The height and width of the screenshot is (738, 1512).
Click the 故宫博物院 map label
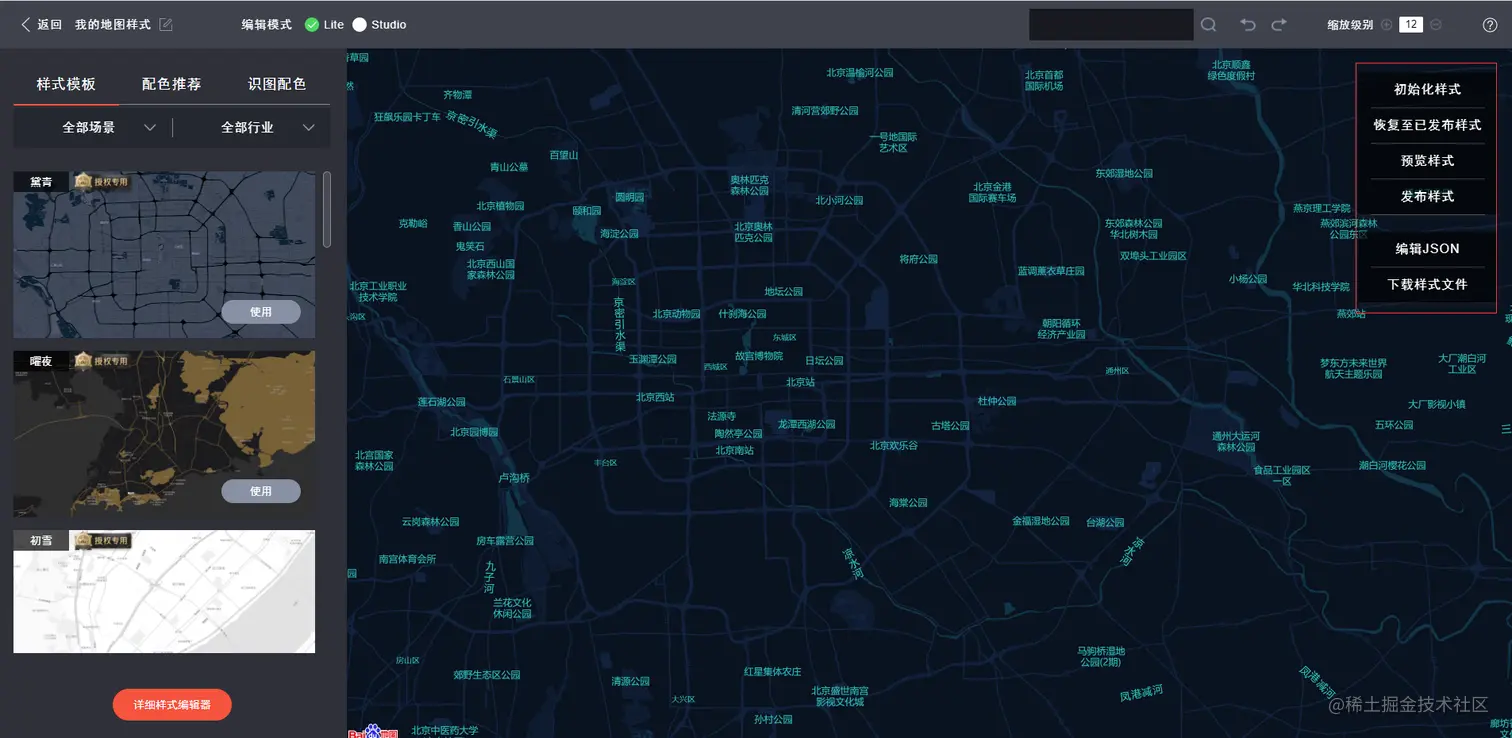coord(759,355)
